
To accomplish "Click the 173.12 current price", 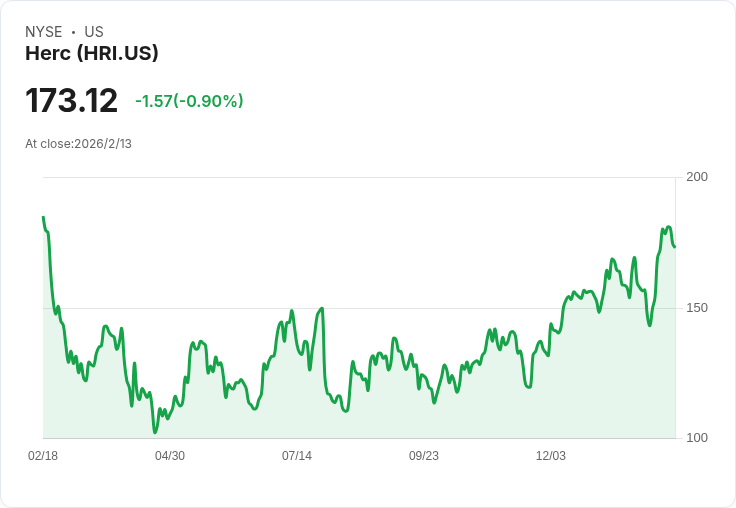I will tap(71, 101).
